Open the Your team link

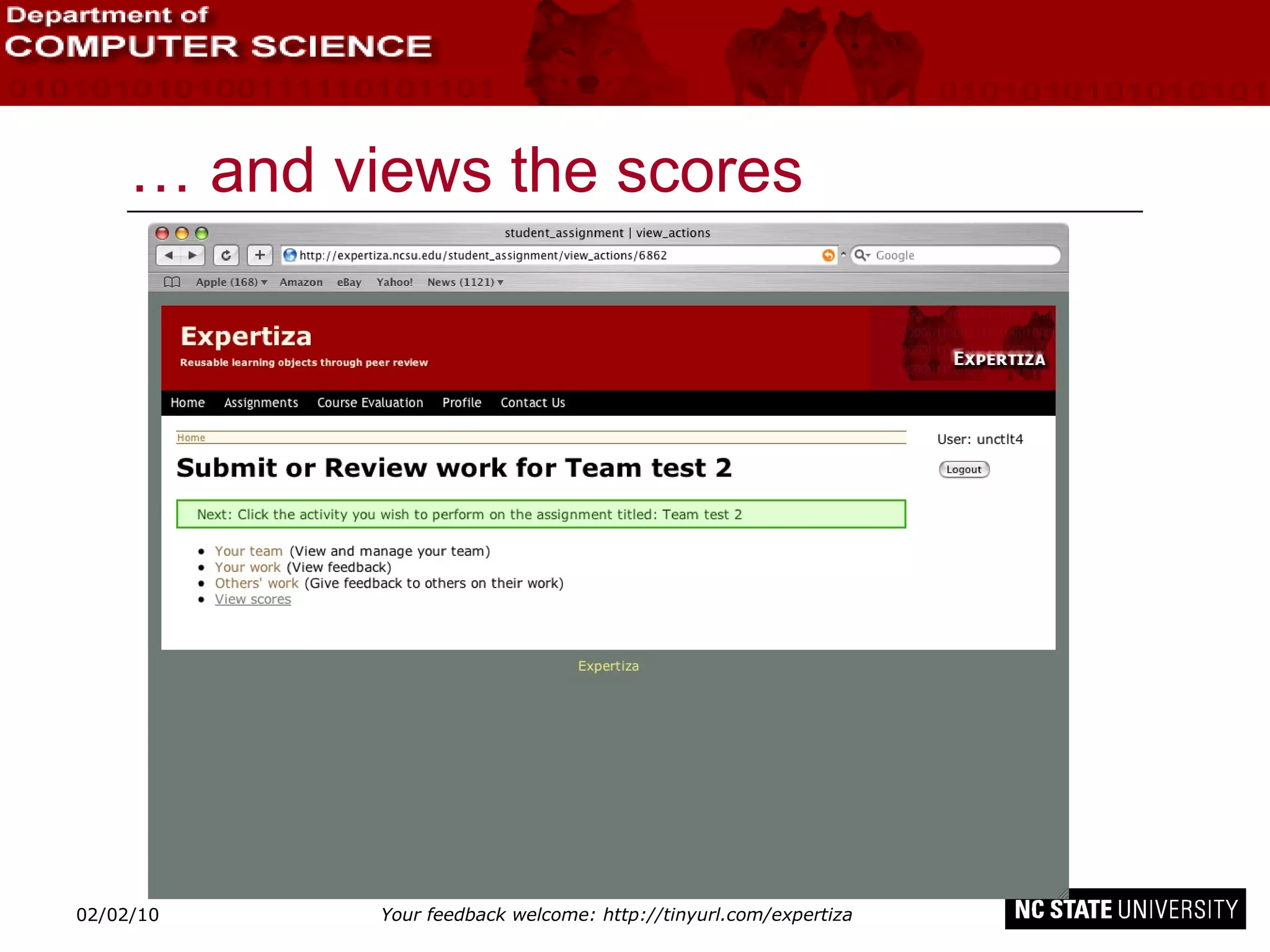pos(249,551)
